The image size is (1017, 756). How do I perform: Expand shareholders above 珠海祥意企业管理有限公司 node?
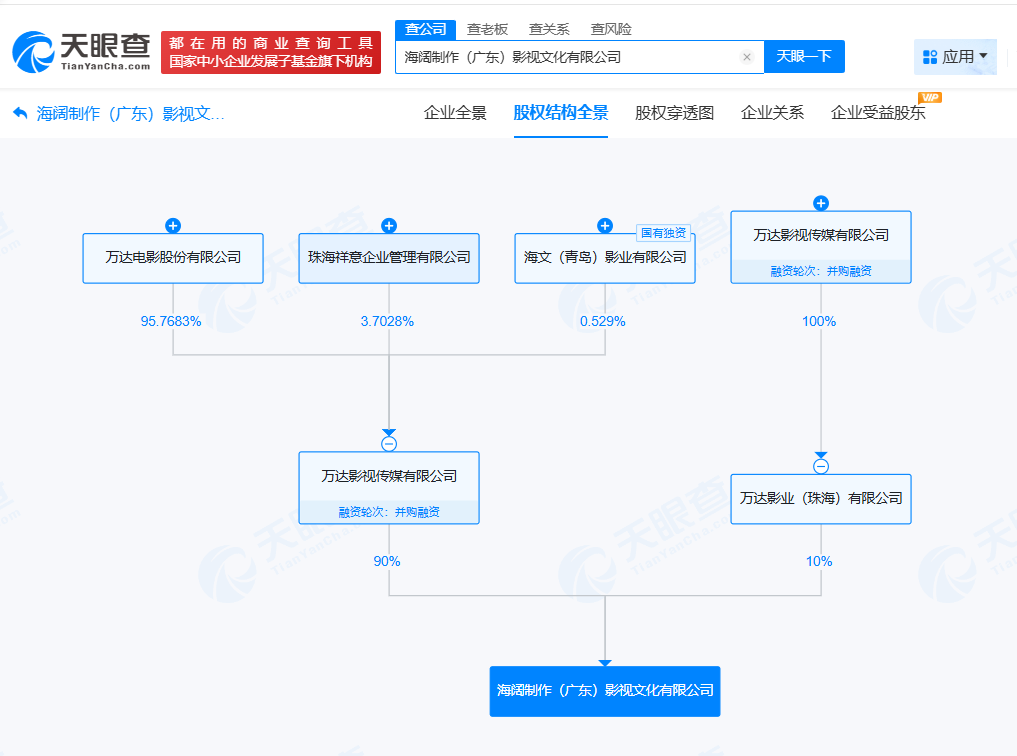pyautogui.click(x=389, y=226)
